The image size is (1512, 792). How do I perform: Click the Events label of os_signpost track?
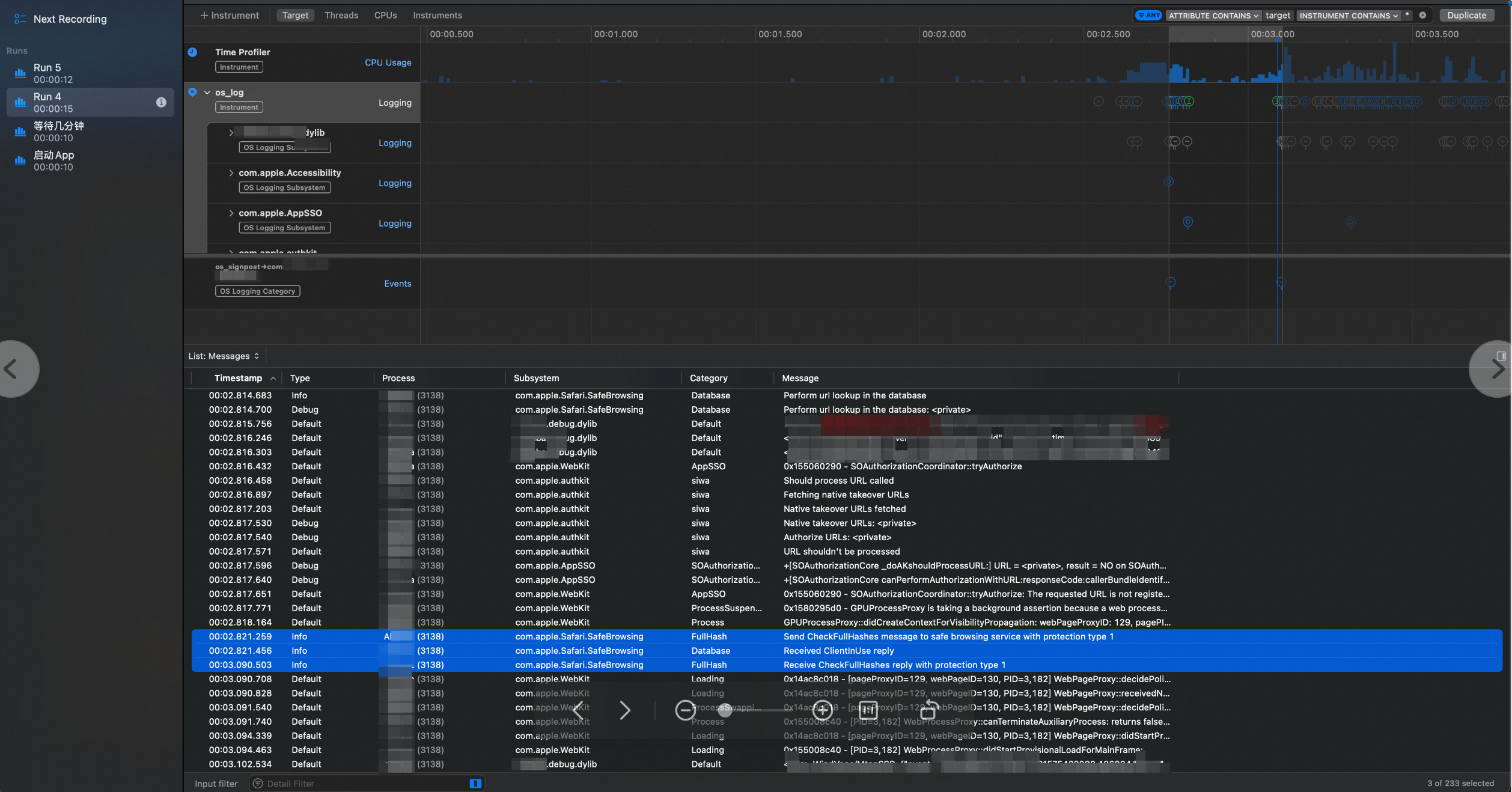[398, 284]
